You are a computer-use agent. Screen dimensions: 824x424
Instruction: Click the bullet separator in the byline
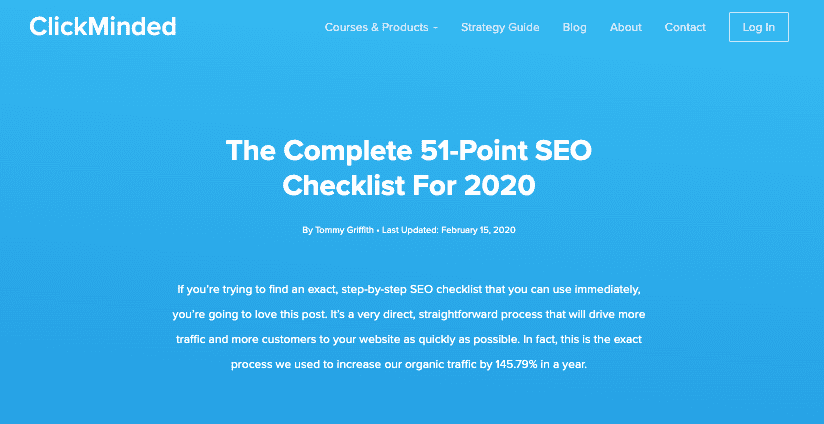pyautogui.click(x=379, y=230)
